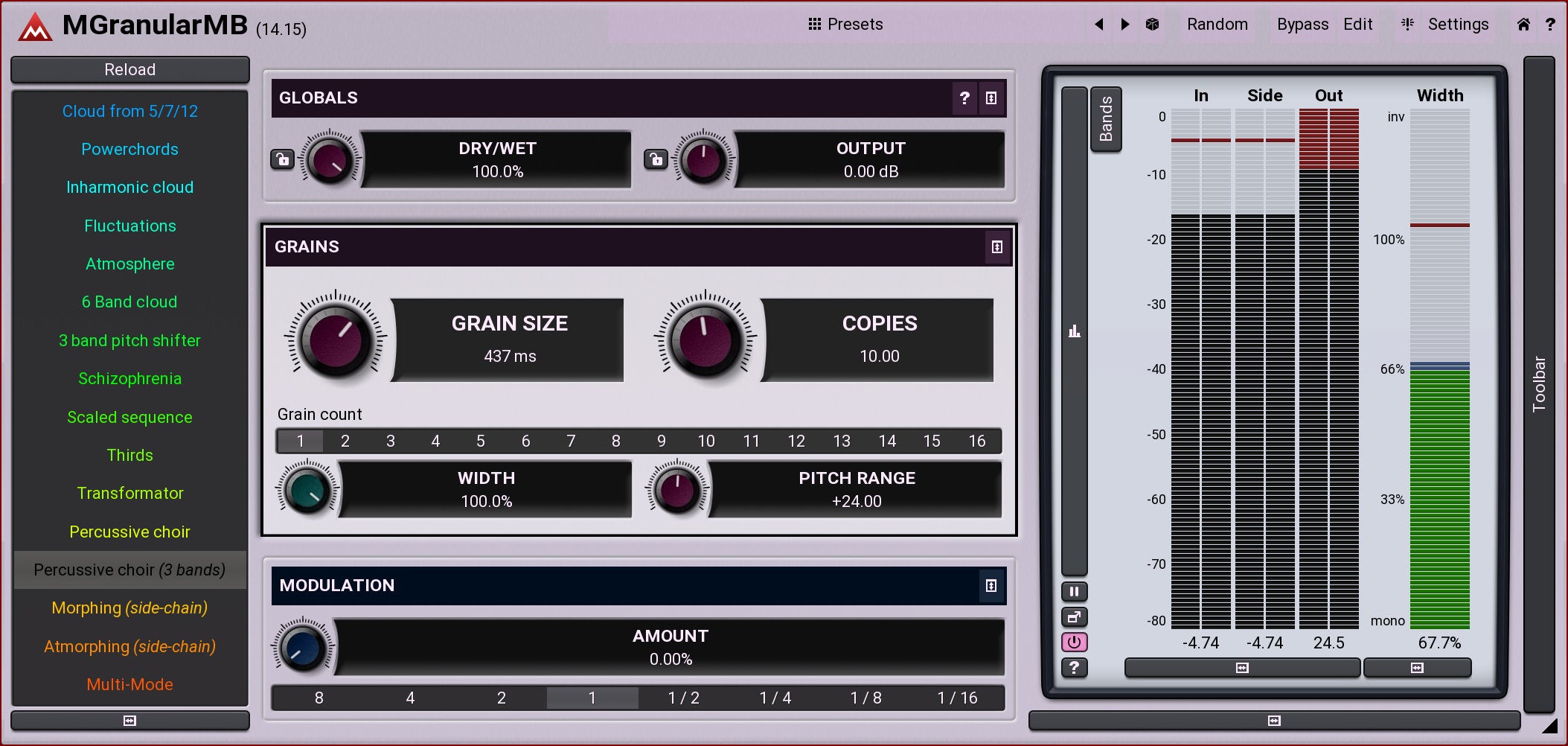Select the Schizophrenia preset from the list
The height and width of the screenshot is (746, 1568).
pyautogui.click(x=129, y=379)
